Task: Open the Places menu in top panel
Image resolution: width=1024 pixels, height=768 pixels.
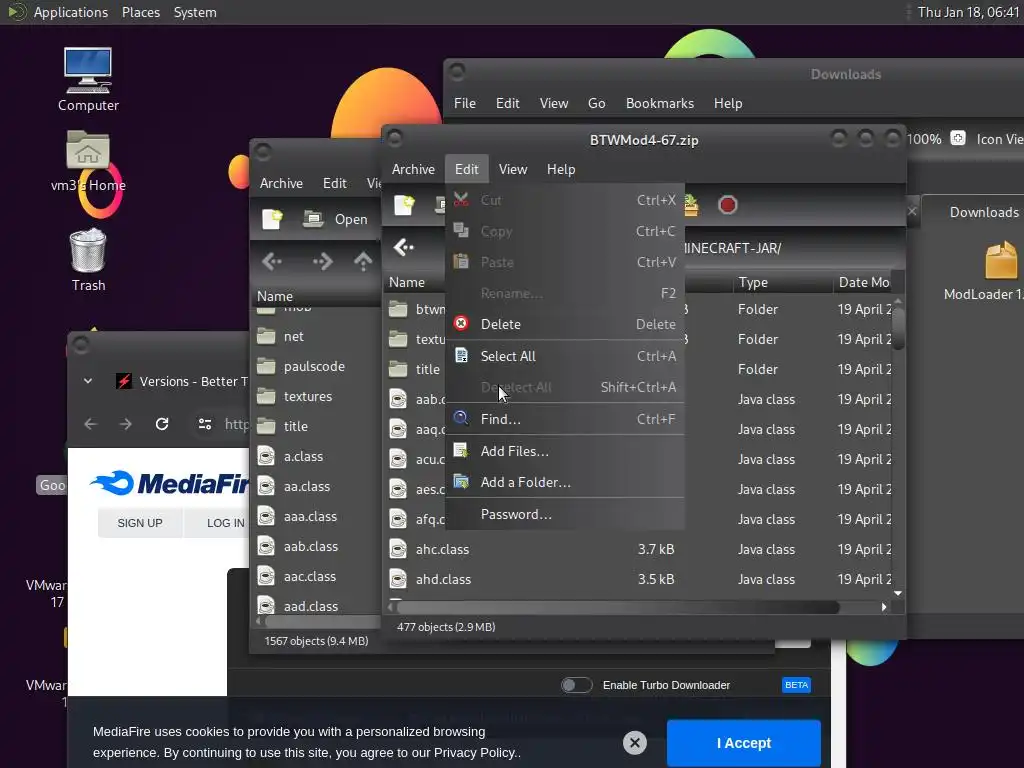Action: point(140,12)
